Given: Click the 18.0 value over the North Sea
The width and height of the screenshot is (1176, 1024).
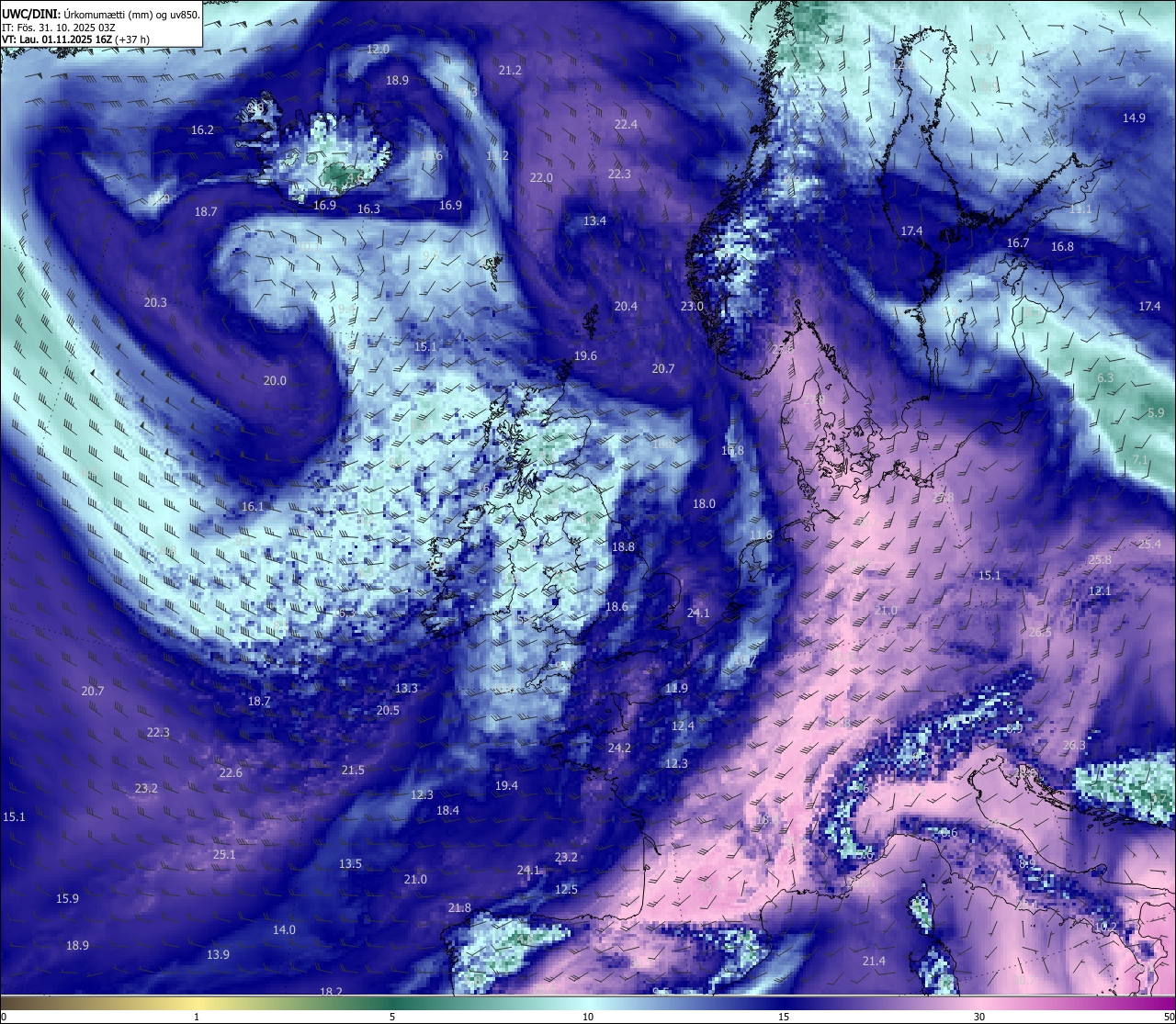Looking at the screenshot, I should [x=704, y=503].
